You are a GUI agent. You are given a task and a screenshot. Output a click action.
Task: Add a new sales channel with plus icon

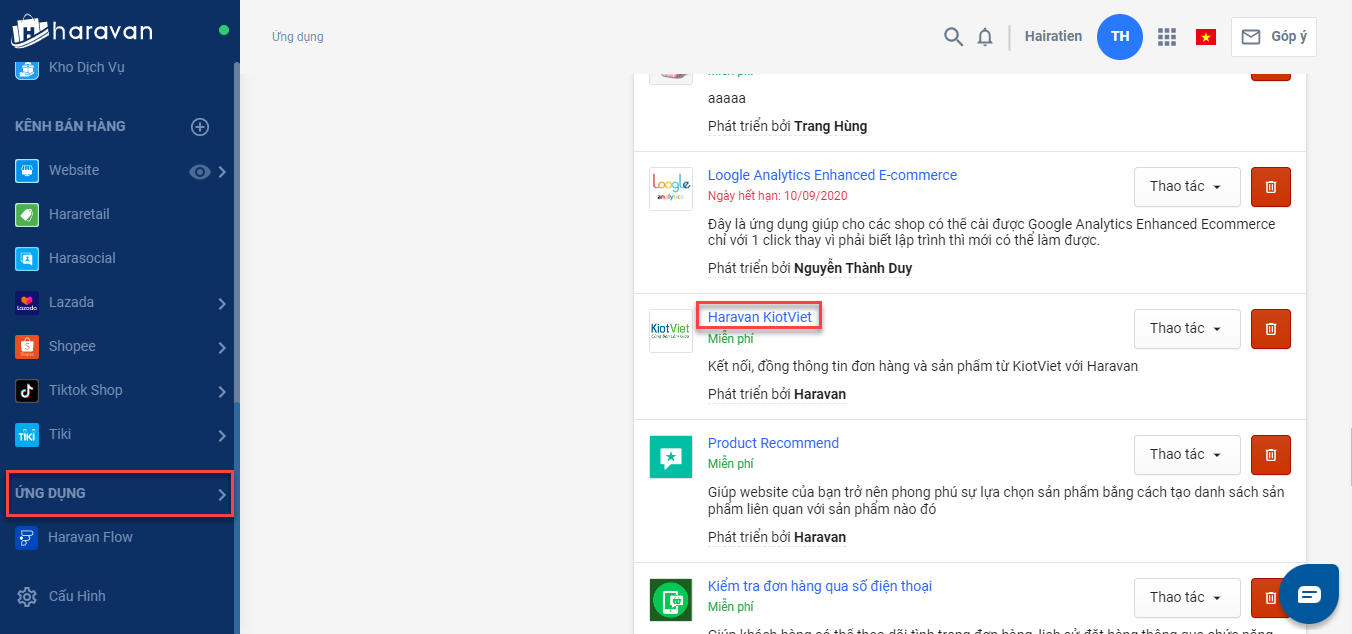[200, 127]
